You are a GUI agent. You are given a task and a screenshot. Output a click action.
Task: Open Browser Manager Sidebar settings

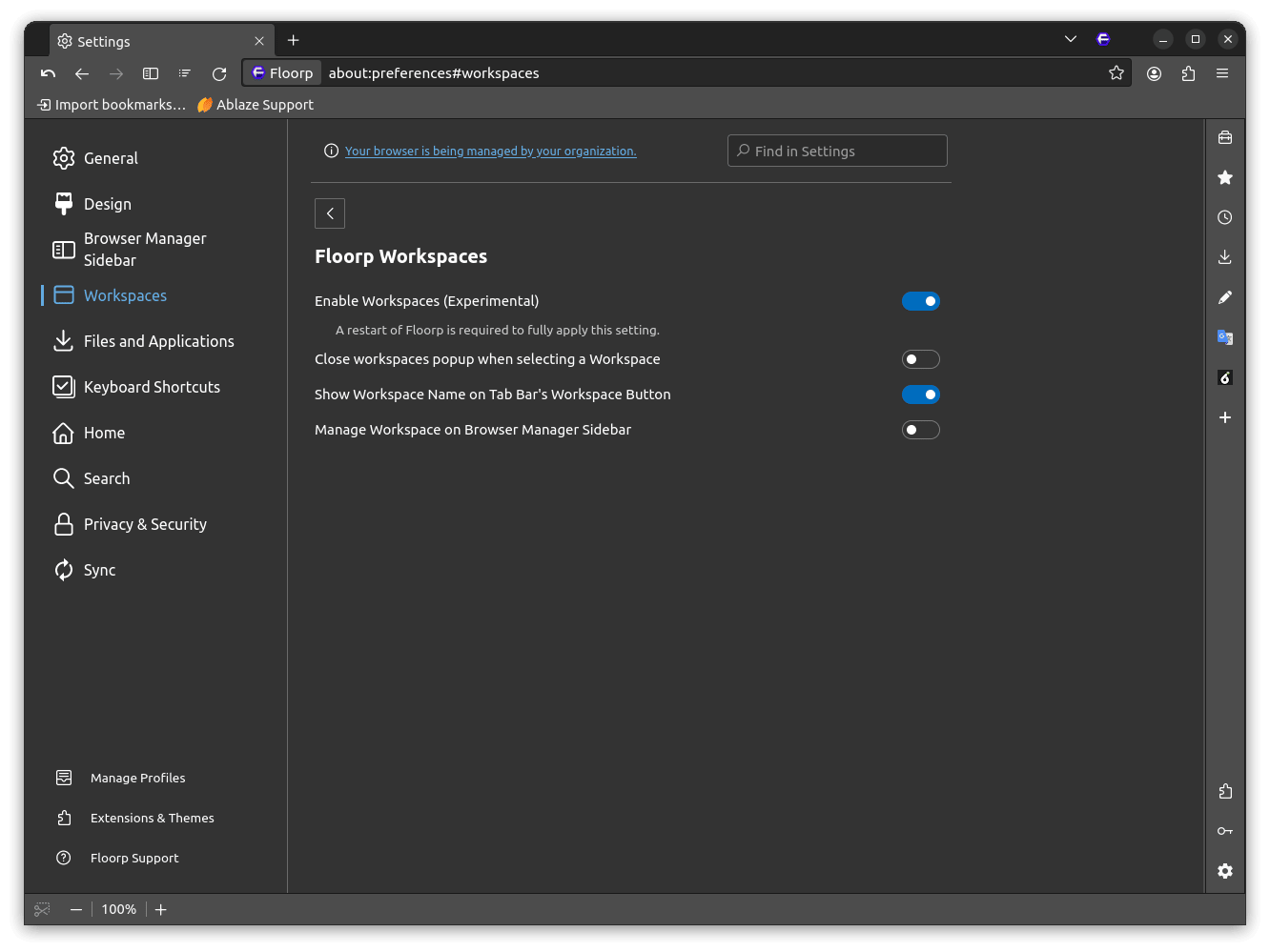(157, 250)
